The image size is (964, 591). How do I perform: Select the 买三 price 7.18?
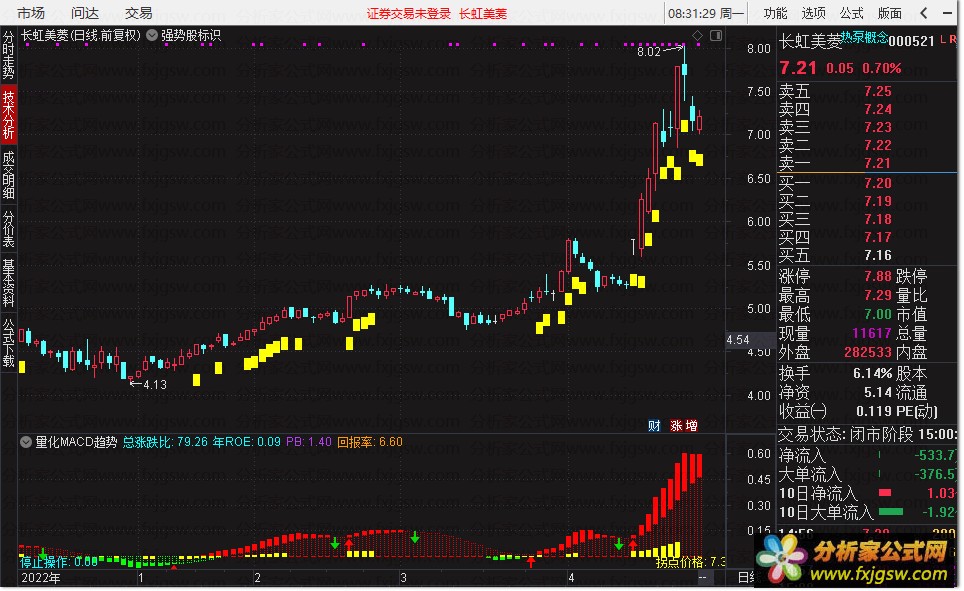click(878, 220)
